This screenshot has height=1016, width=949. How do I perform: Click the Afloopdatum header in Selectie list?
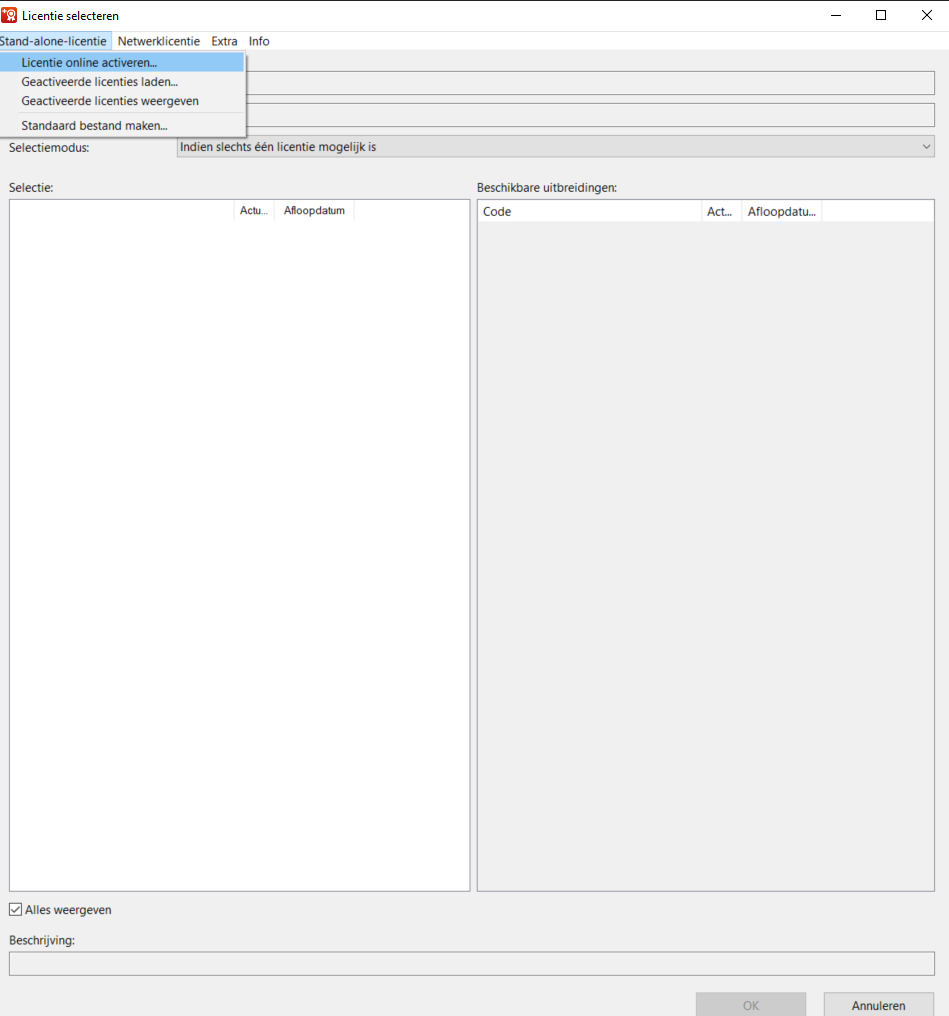pyautogui.click(x=314, y=211)
